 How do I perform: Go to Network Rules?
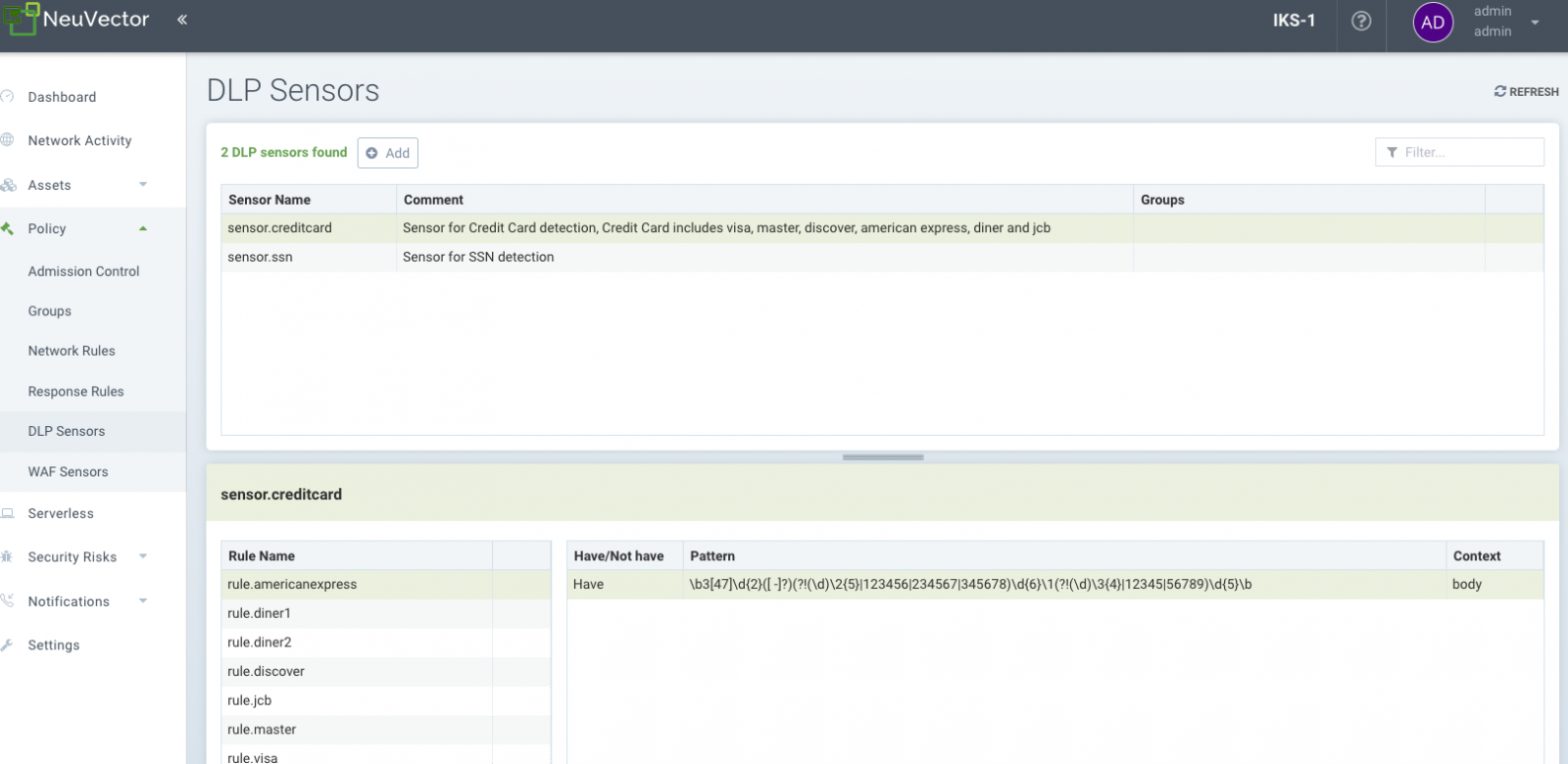pyautogui.click(x=72, y=351)
